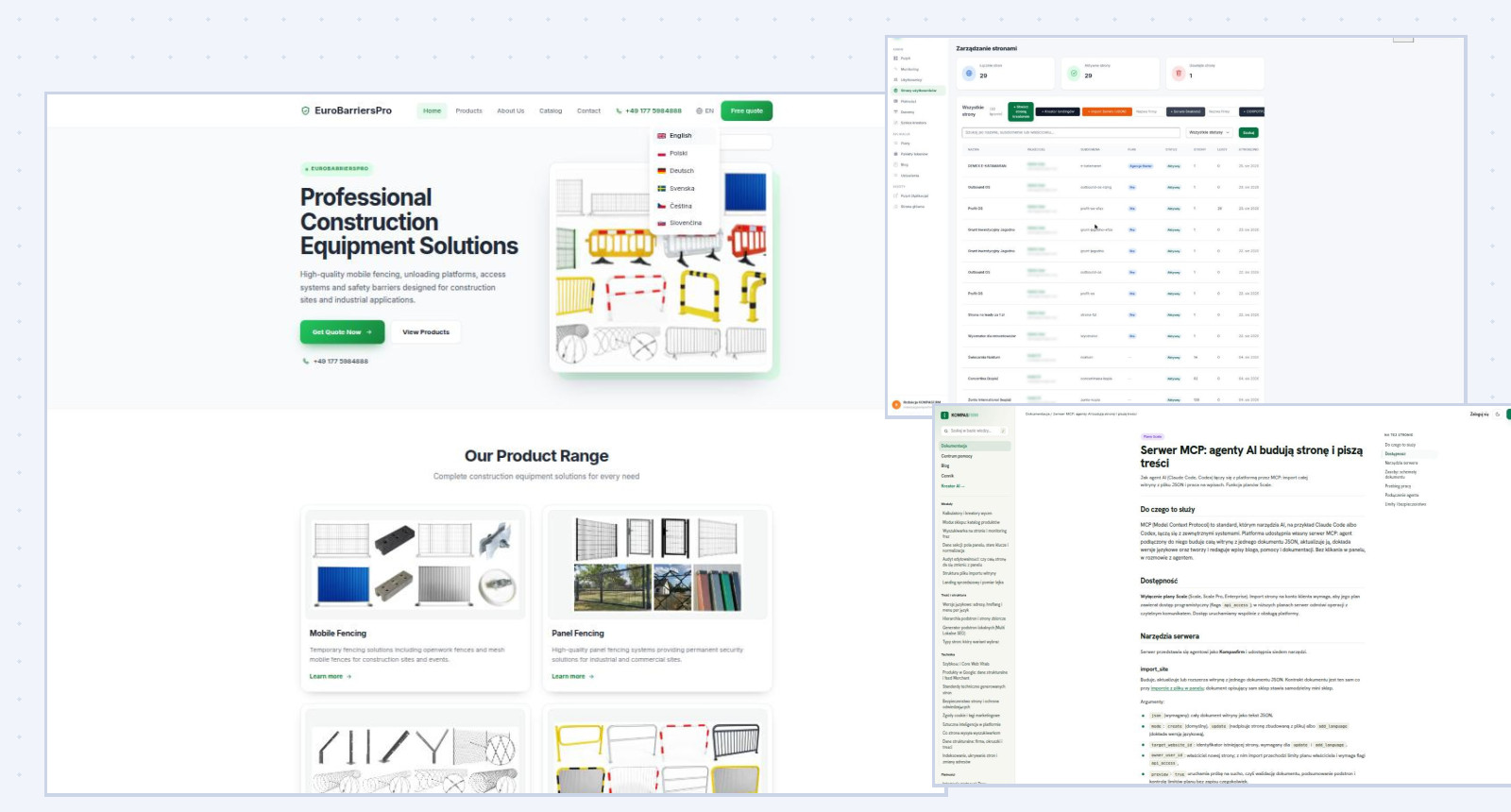Click the Panel Fencing product image

pyautogui.click(x=658, y=566)
